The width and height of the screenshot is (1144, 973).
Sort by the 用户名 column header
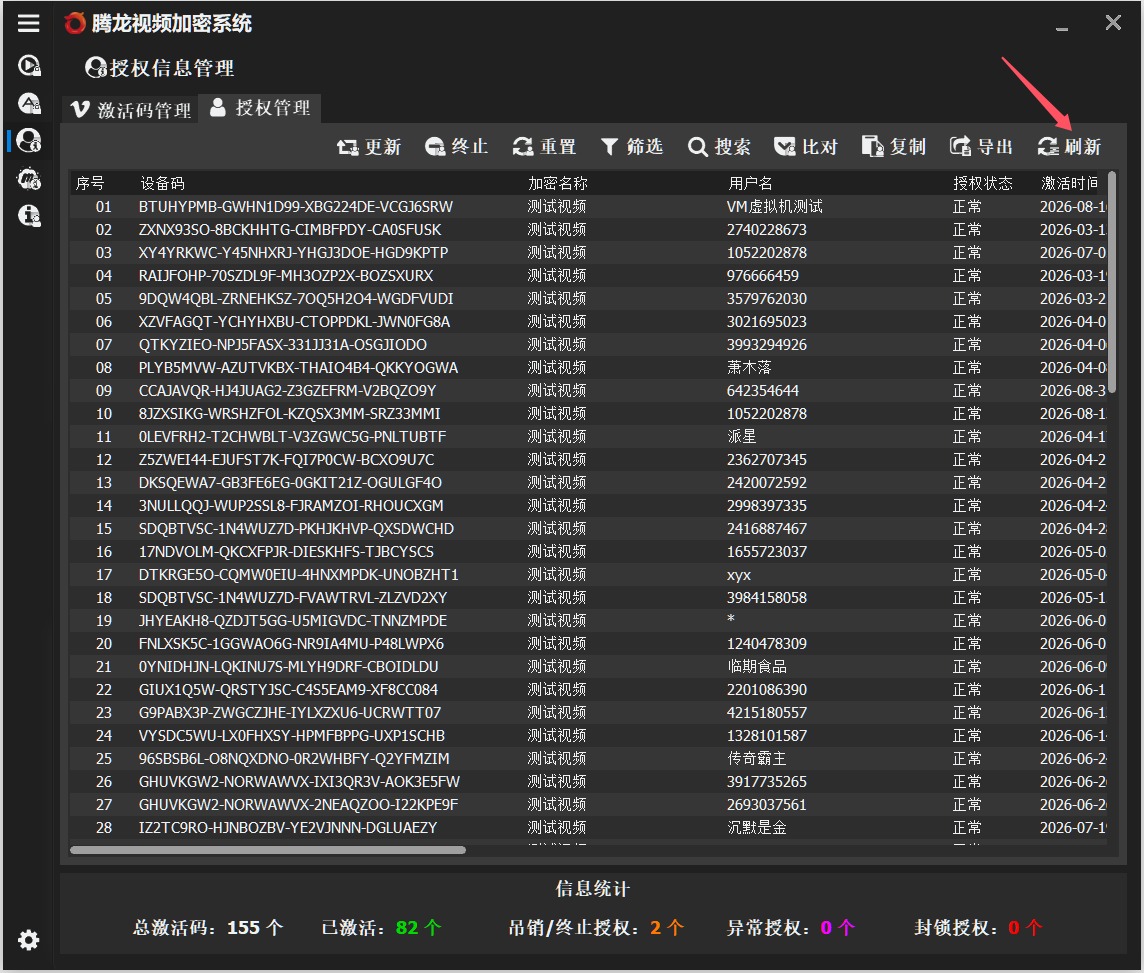tap(750, 183)
